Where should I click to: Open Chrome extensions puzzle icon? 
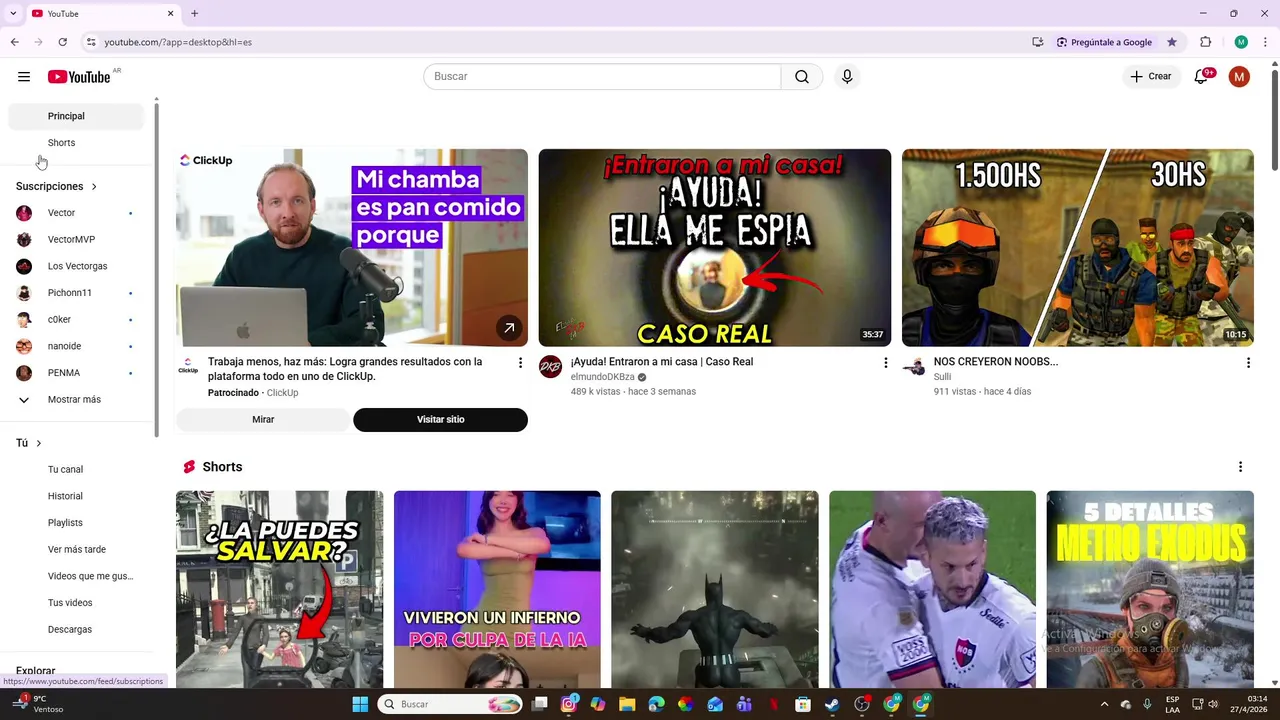[x=1205, y=42]
